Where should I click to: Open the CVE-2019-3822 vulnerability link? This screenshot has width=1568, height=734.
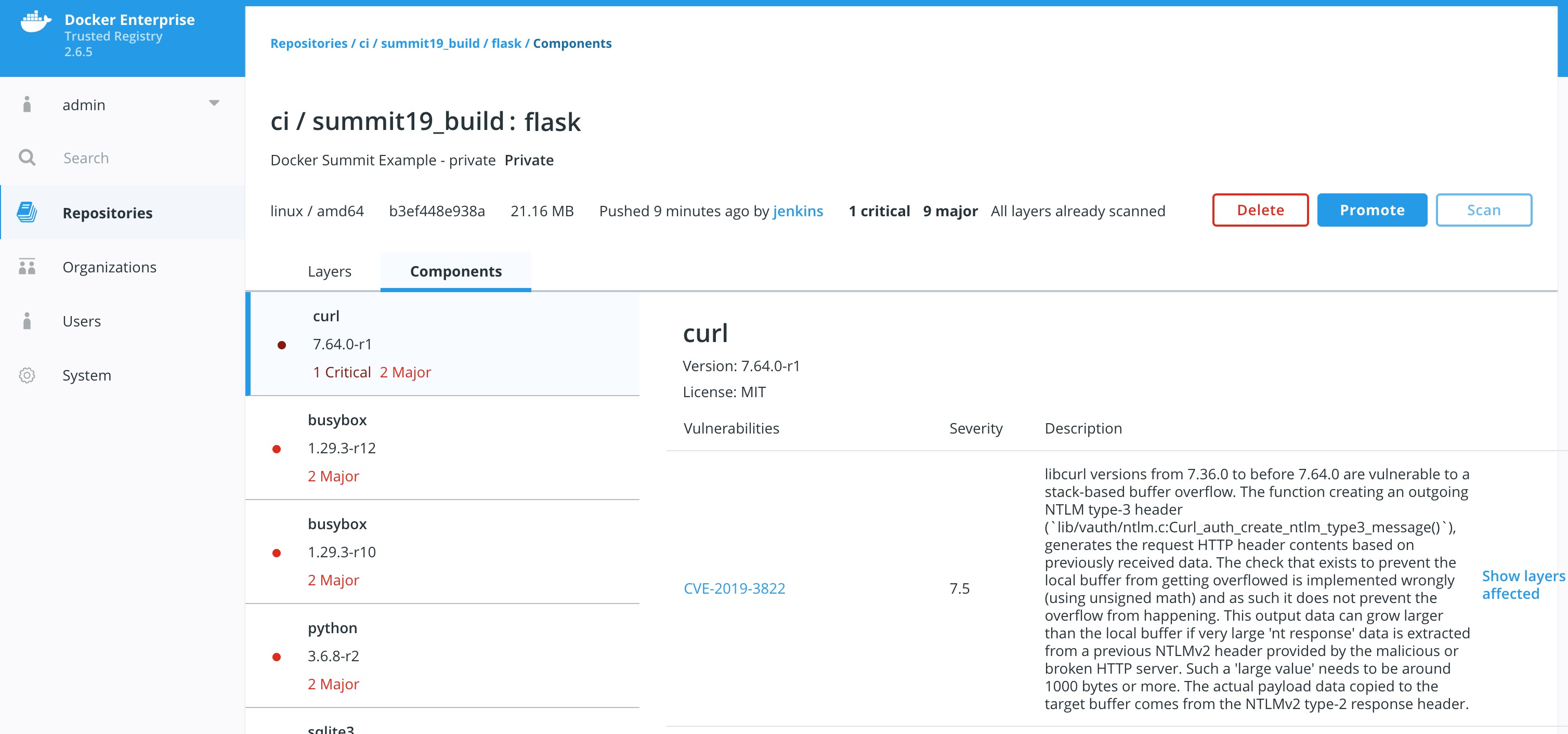pos(734,588)
